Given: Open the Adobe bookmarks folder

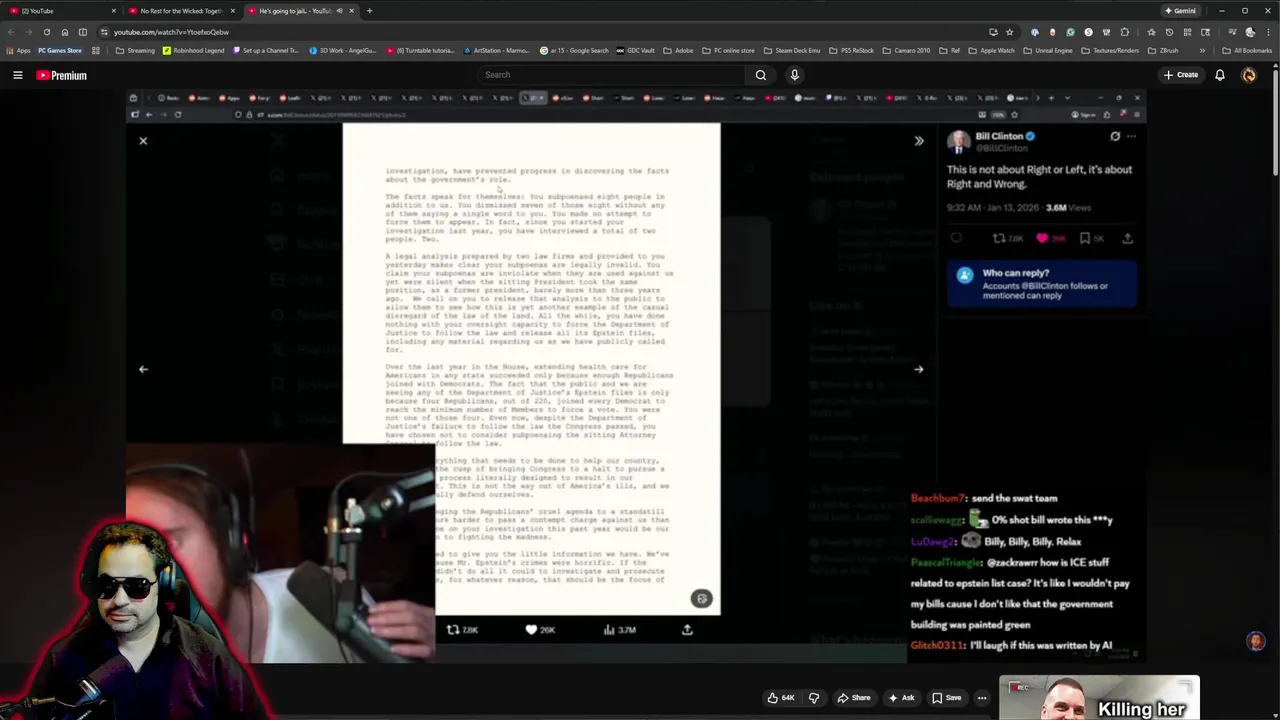Looking at the screenshot, I should click(x=678, y=50).
